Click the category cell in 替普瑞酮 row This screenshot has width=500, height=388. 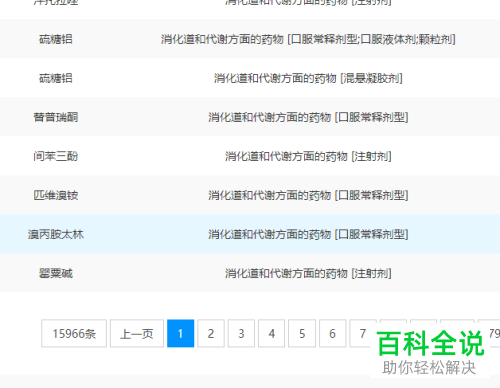pyautogui.click(x=308, y=117)
